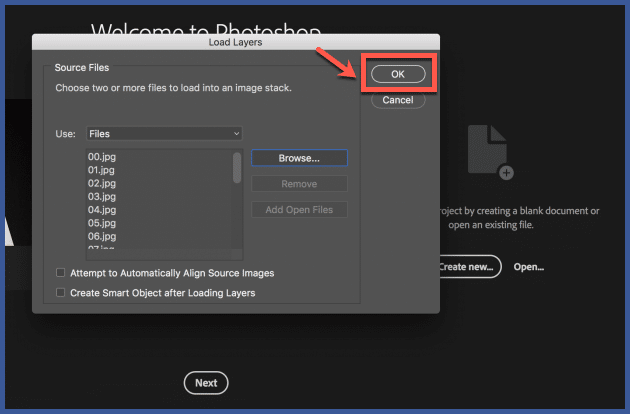This screenshot has width=630, height=414.
Task: Click Open link on welcome screen
Action: point(529,267)
